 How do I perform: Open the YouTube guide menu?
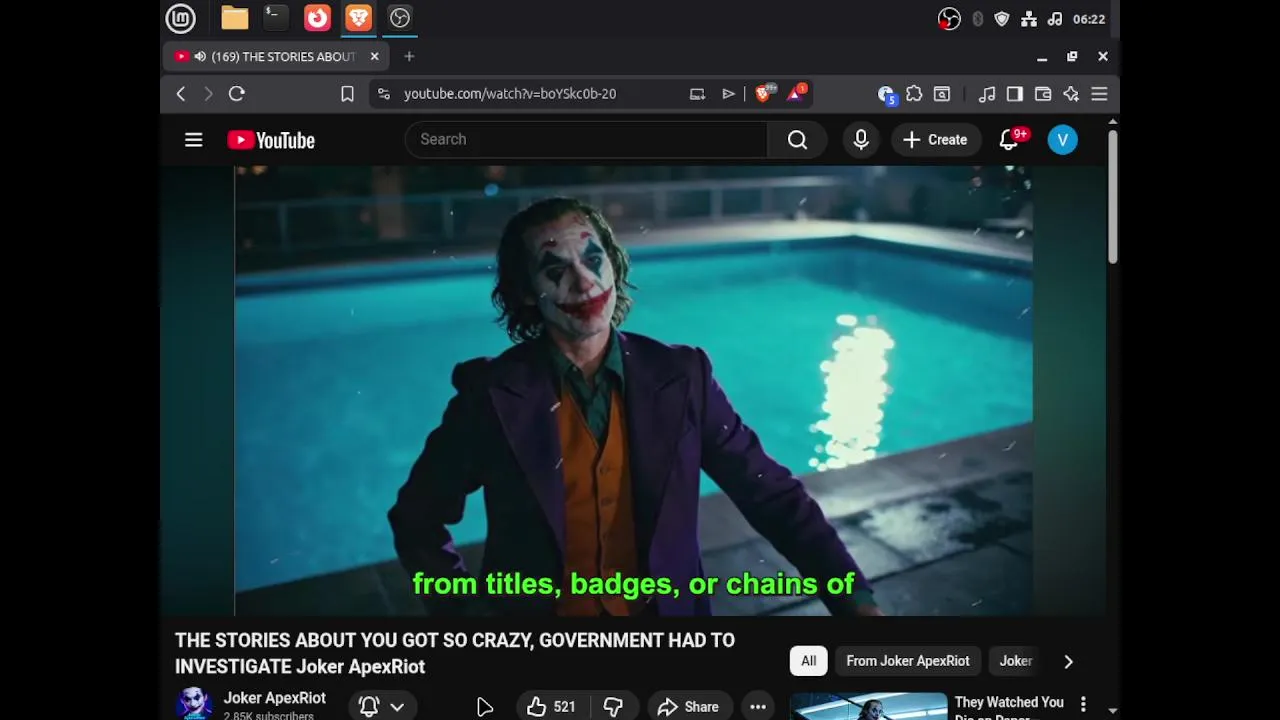(x=194, y=140)
